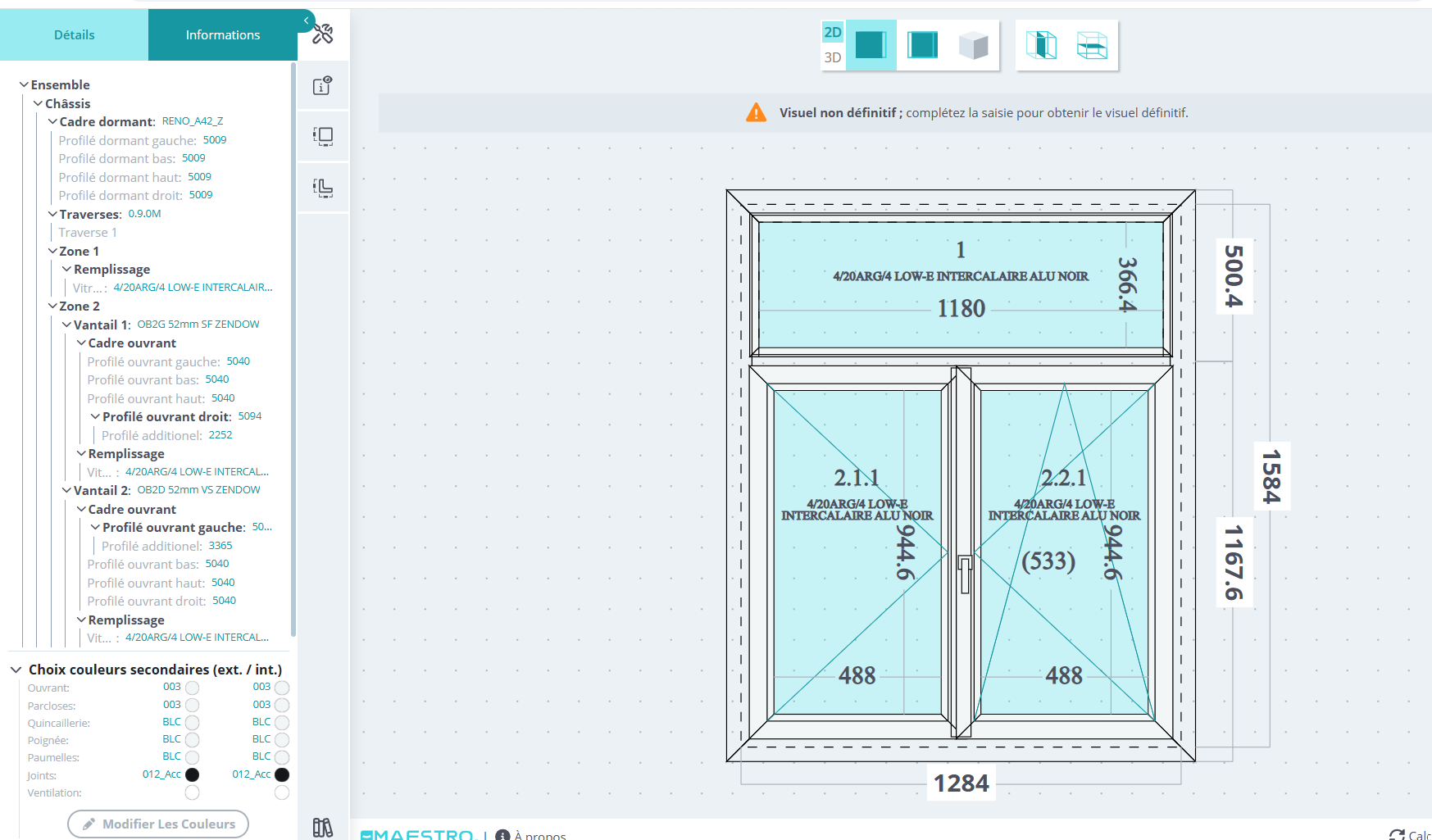
Task: Switch to the Détails tab
Action: (x=74, y=34)
